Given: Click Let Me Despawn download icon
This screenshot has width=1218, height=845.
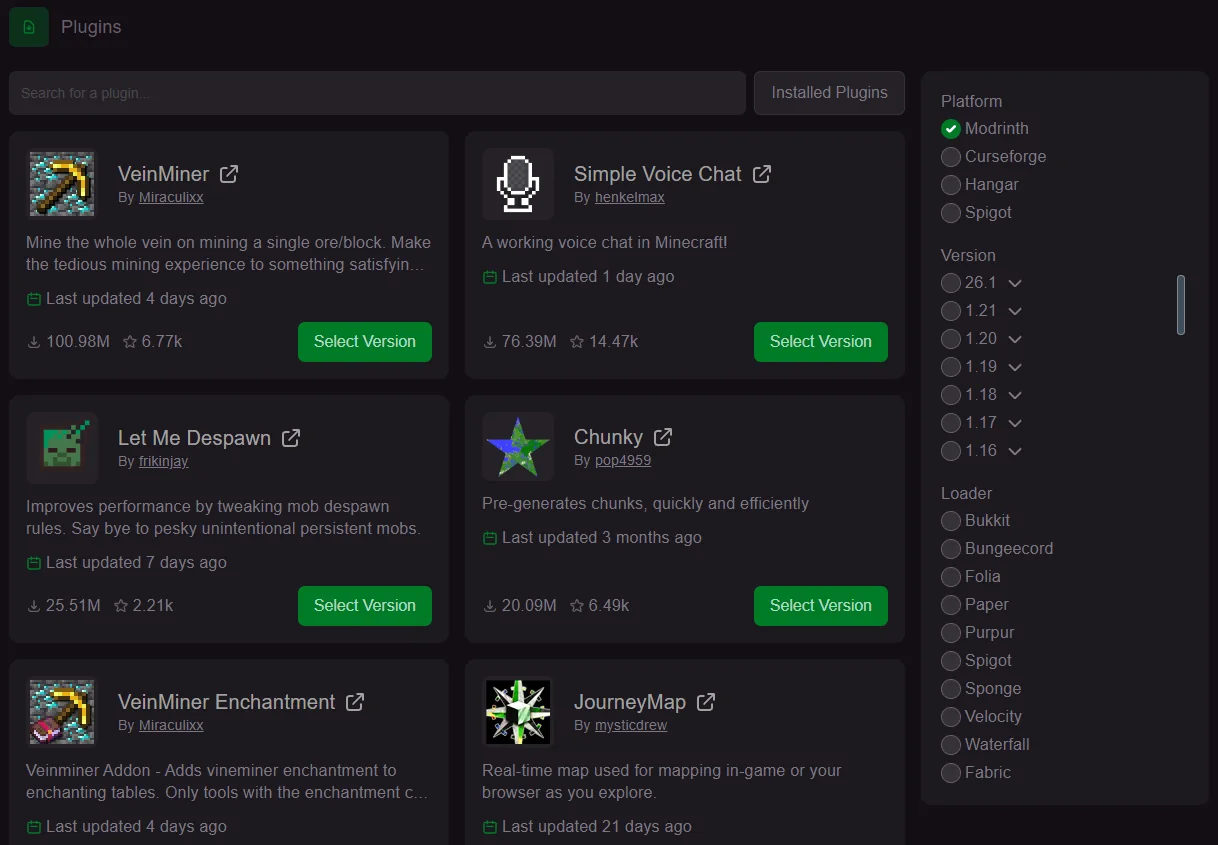Looking at the screenshot, I should pos(34,606).
